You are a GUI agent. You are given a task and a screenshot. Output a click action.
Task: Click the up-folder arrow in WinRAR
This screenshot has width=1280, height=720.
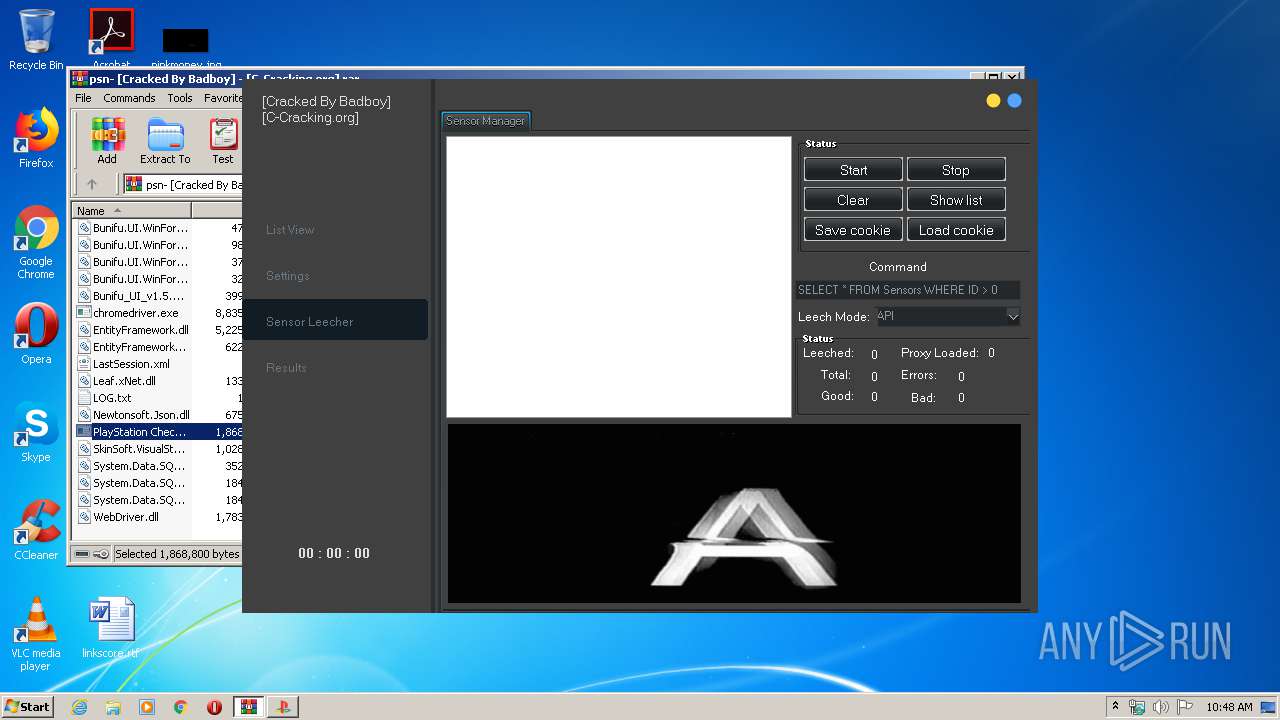pyautogui.click(x=92, y=184)
